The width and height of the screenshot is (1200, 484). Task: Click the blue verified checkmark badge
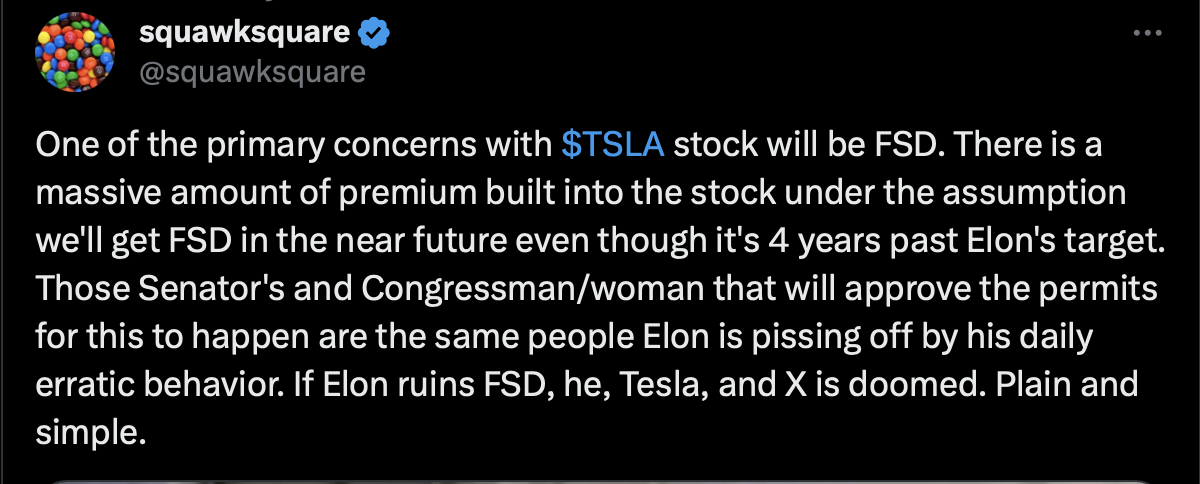point(374,33)
